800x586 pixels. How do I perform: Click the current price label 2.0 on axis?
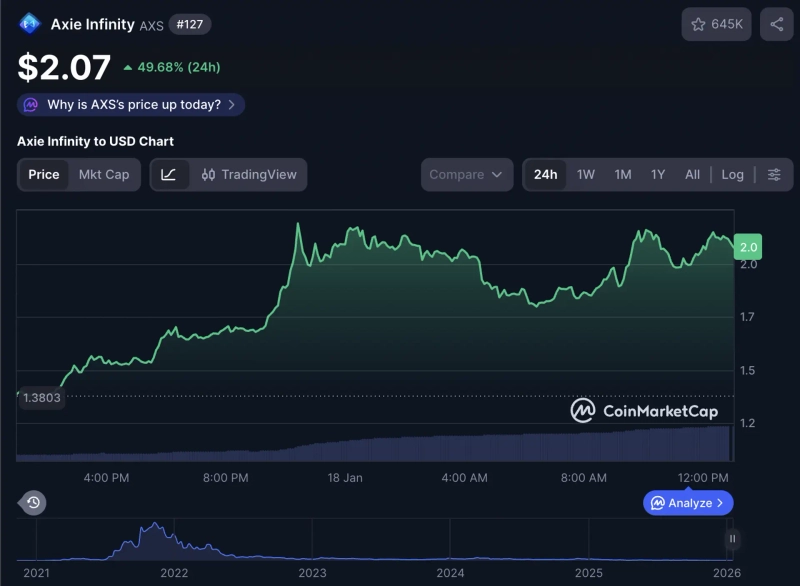click(x=748, y=246)
